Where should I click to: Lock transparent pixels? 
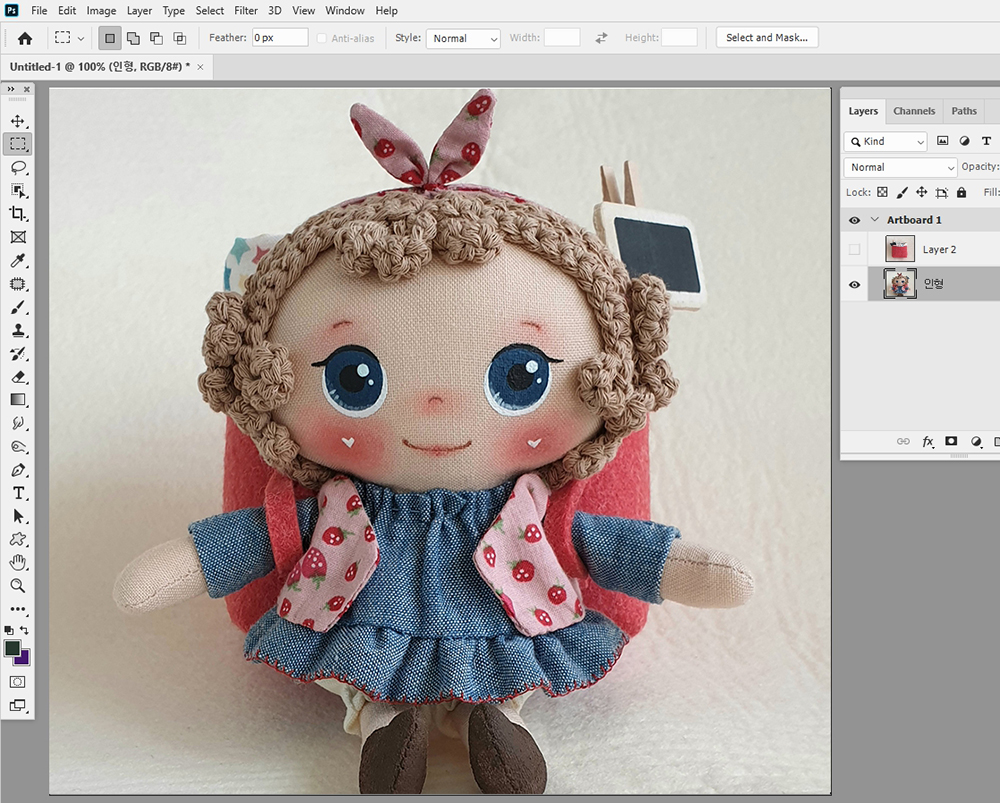[882, 192]
